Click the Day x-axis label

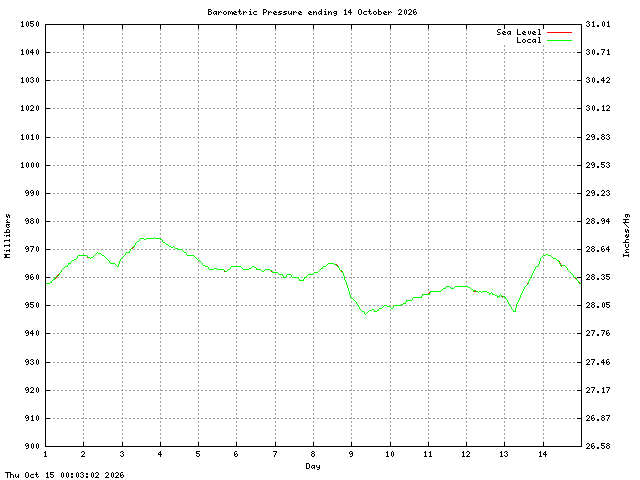click(313, 466)
